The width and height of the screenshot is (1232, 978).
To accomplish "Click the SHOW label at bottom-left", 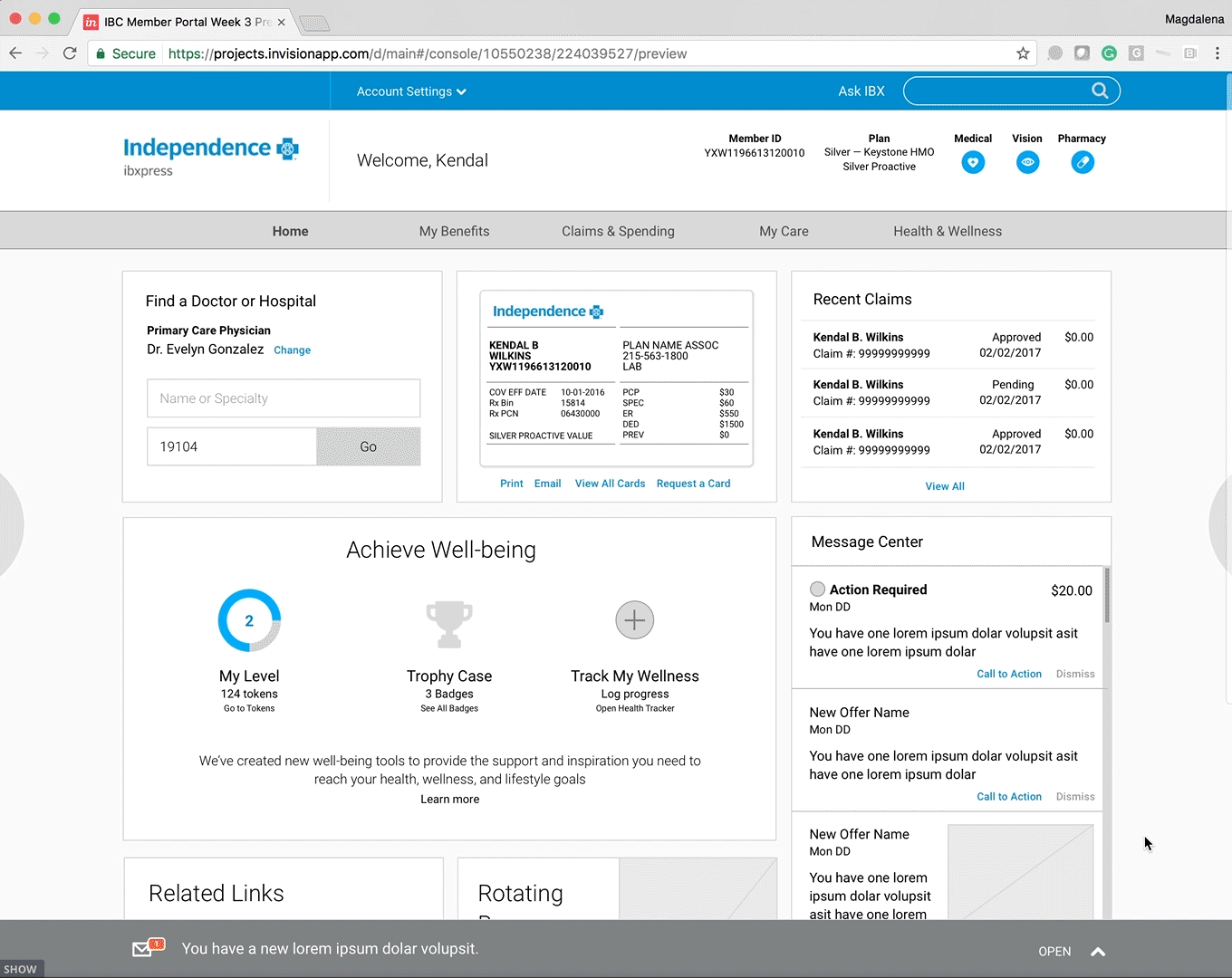I will coord(21,969).
